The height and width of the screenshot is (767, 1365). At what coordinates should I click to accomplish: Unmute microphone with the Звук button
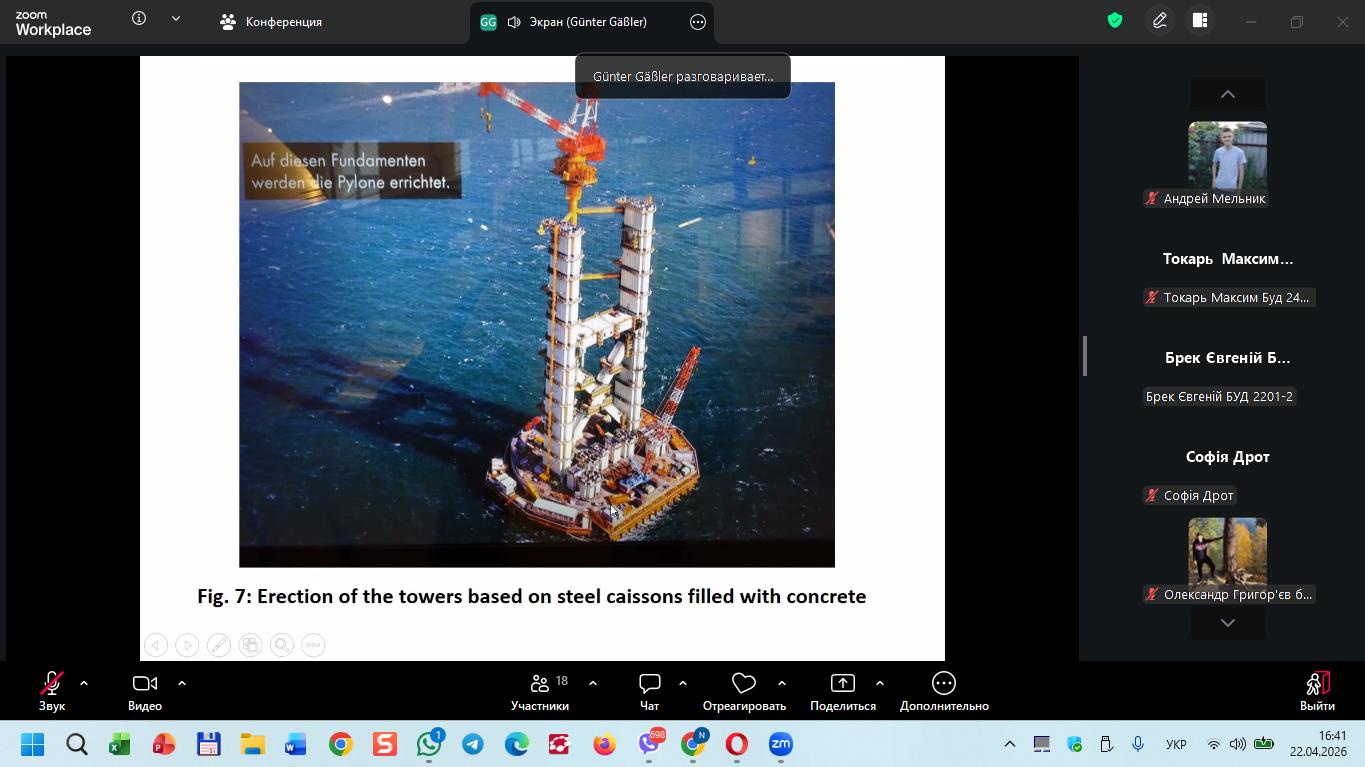[x=52, y=691]
